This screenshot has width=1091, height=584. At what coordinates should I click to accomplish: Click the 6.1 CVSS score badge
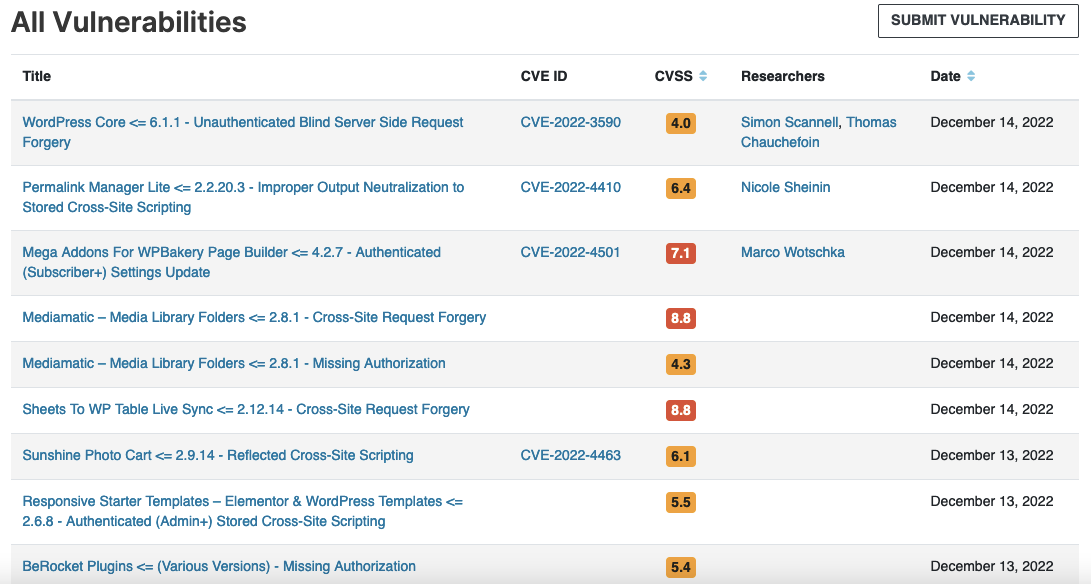[680, 456]
